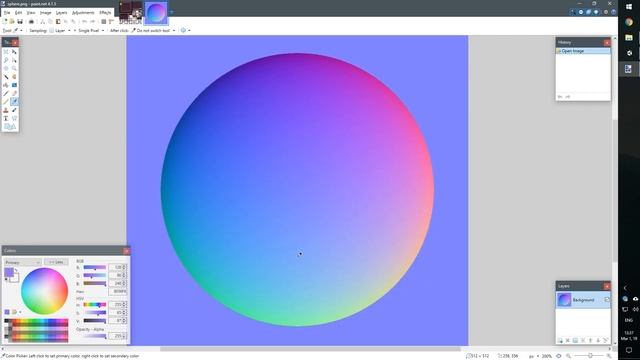The width and height of the screenshot is (640, 360).
Task: Select the Clone Stamp tool
Action: pyautogui.click(x=6, y=110)
